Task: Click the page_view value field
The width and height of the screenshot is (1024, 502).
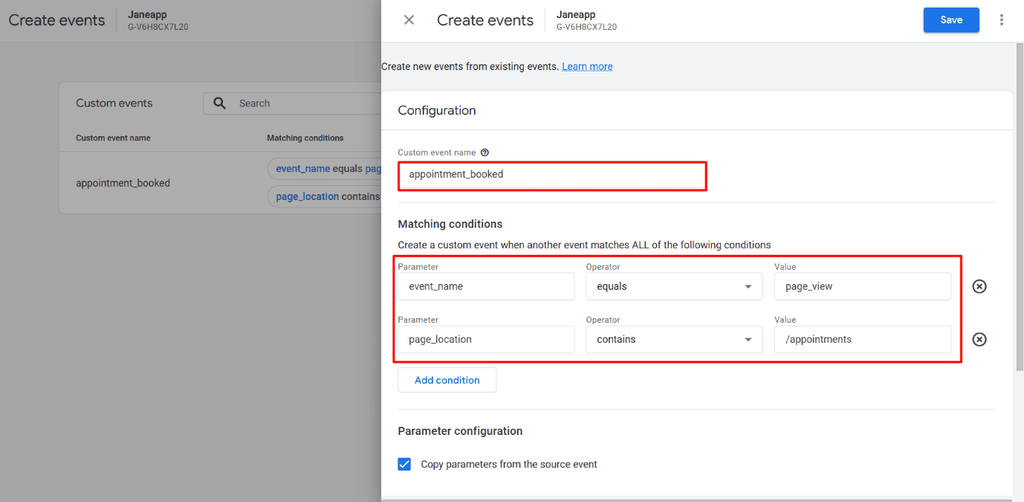Action: tap(863, 286)
